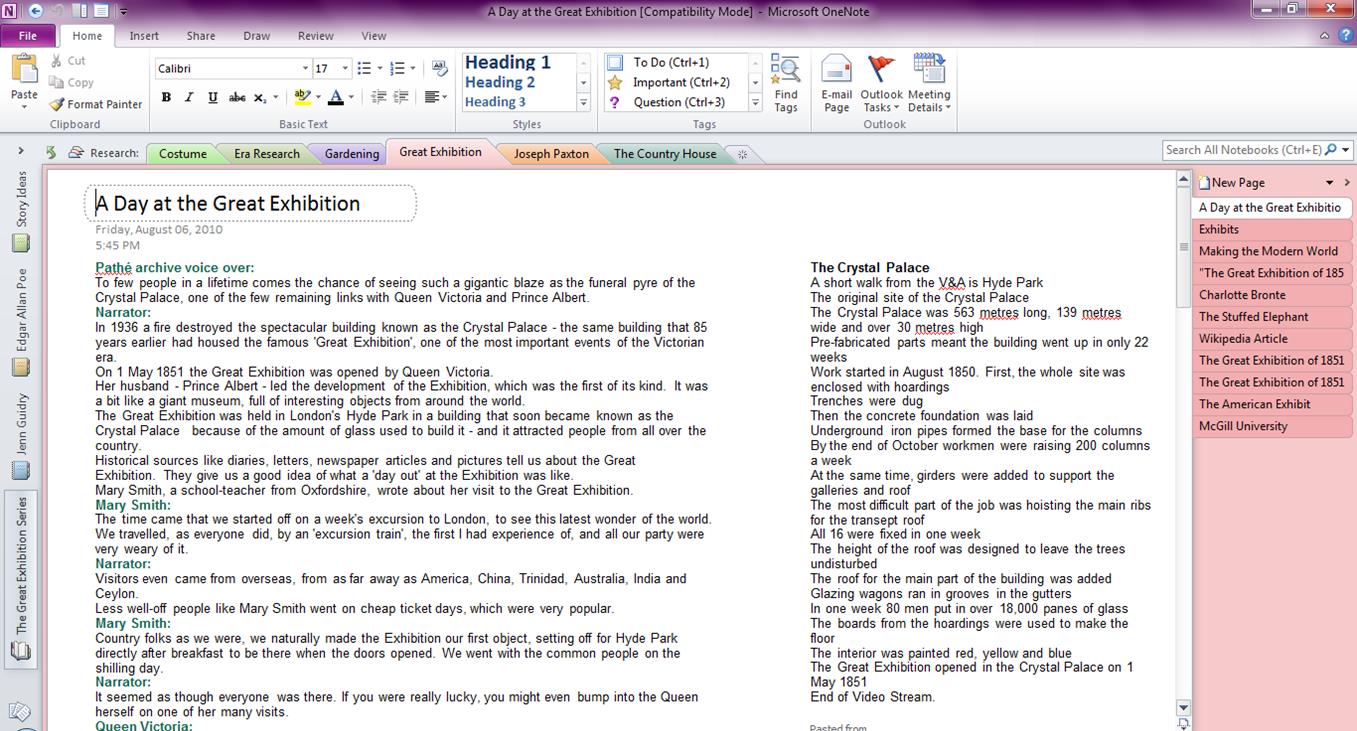This screenshot has width=1357, height=731.
Task: Open the font name dropdown
Action: coord(305,68)
